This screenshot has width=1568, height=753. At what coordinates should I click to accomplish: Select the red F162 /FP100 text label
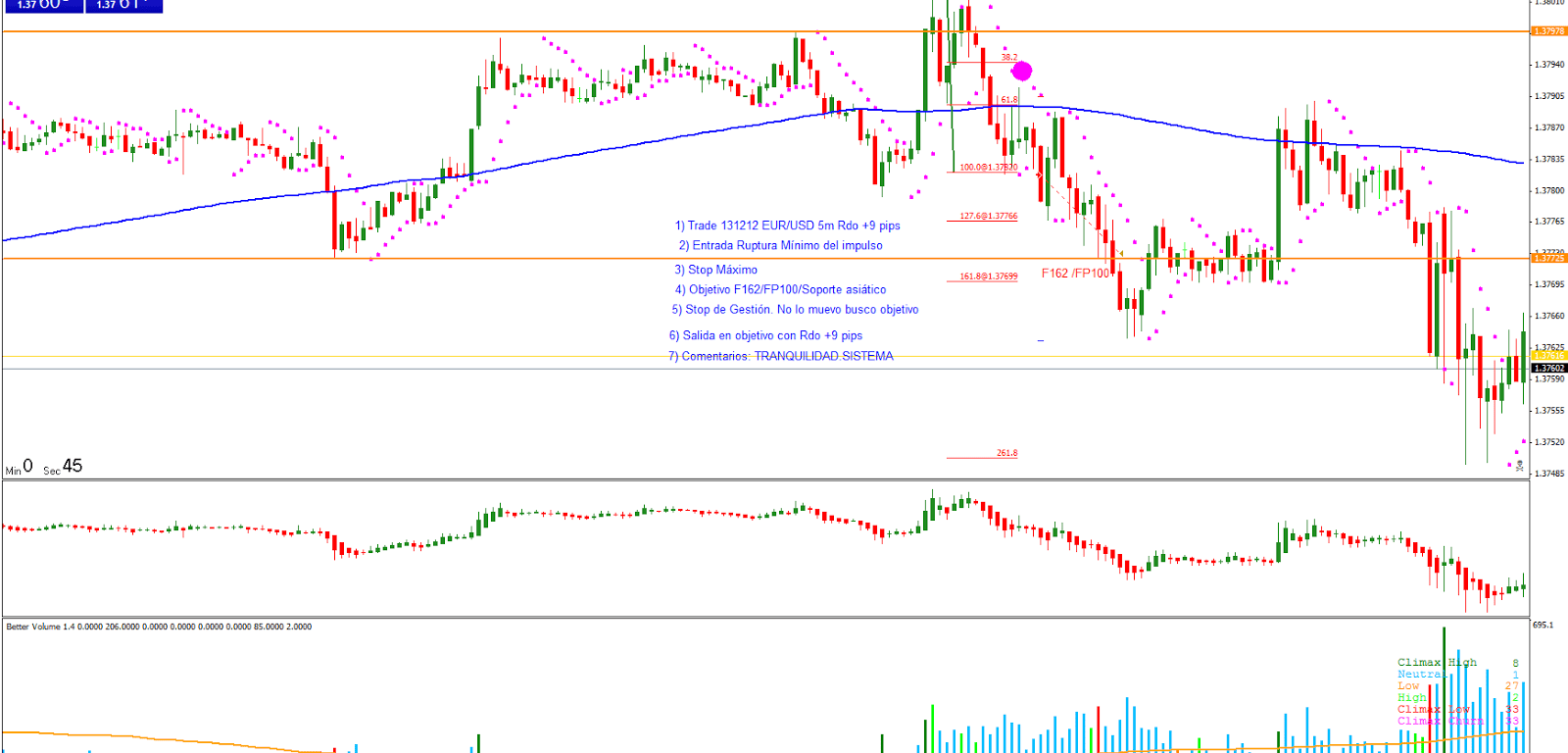1075,274
